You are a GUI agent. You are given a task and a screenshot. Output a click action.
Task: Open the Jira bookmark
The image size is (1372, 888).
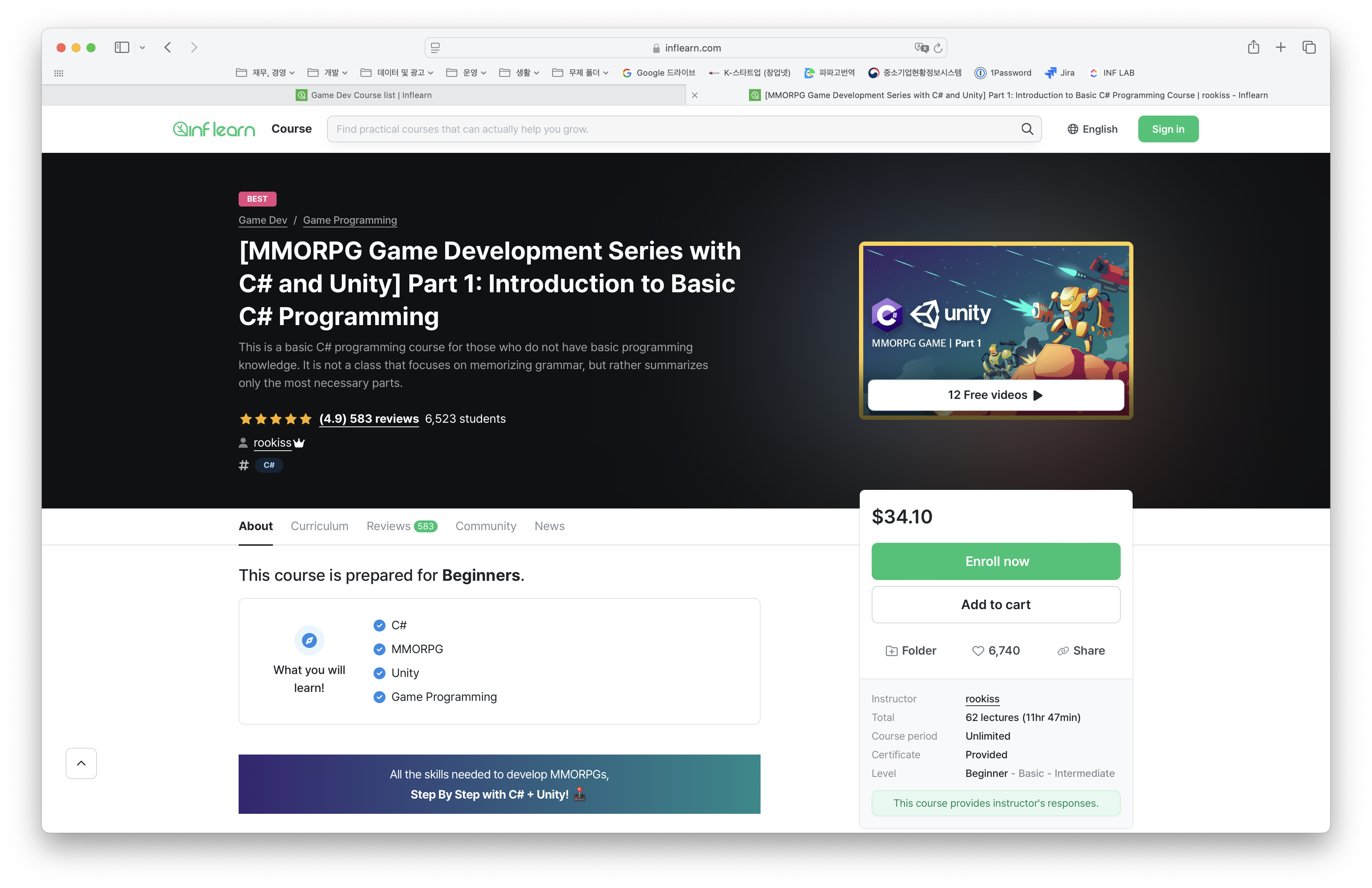tap(1060, 73)
